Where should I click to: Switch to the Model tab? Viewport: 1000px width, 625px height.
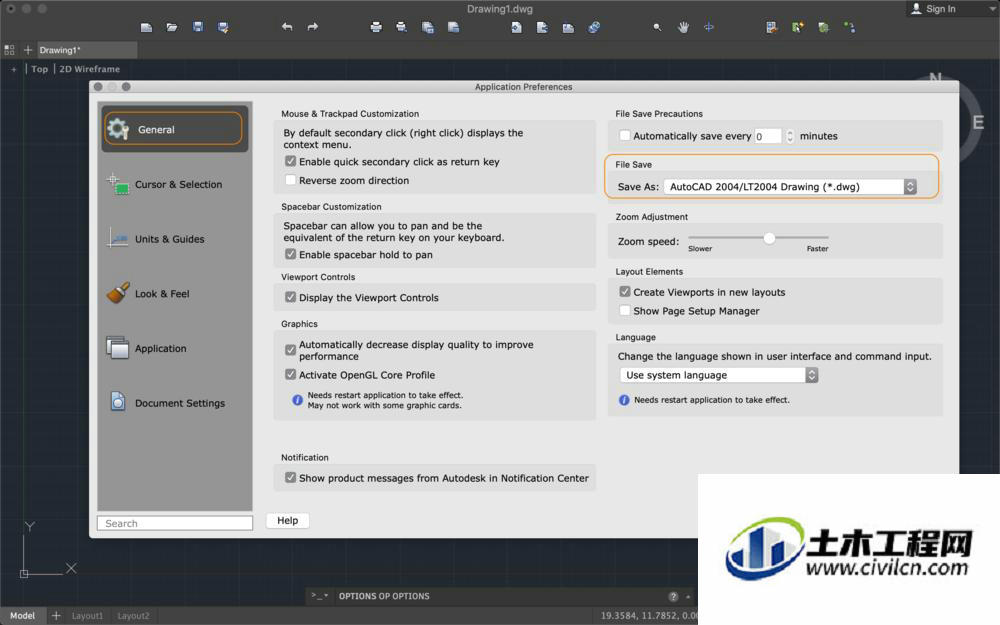pos(22,615)
